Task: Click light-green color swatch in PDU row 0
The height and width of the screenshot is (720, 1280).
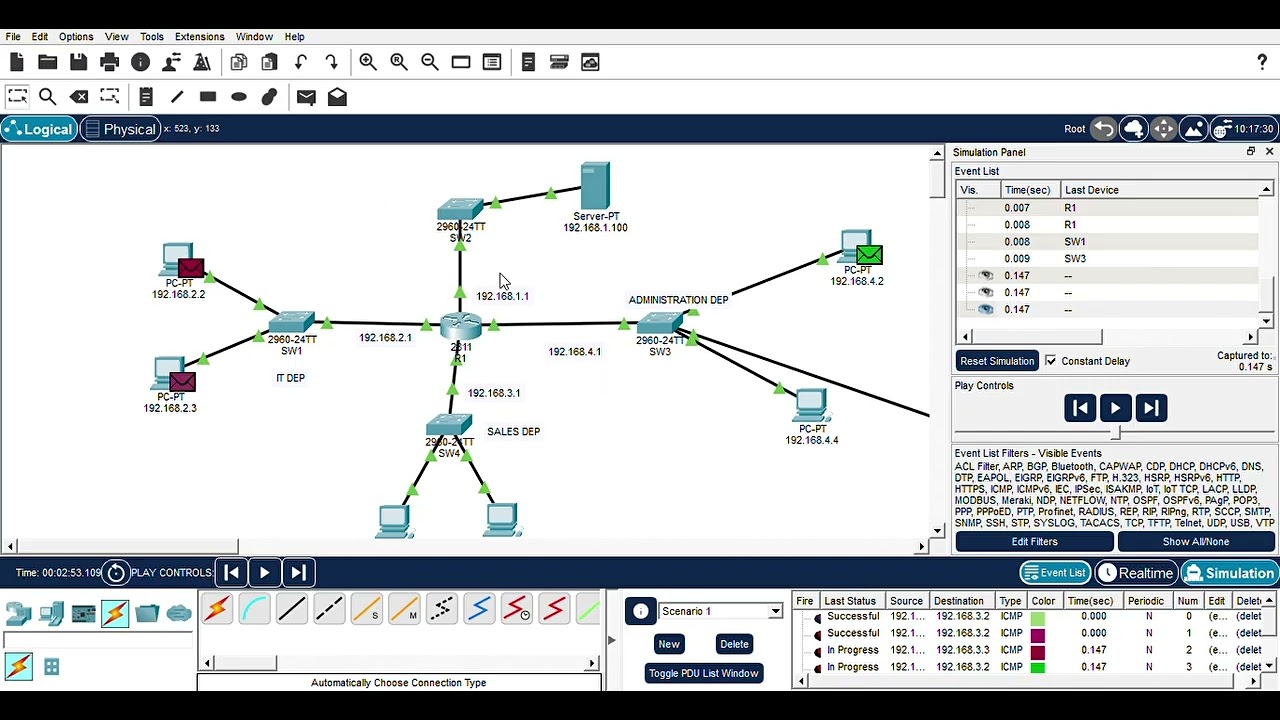Action: point(1038,617)
